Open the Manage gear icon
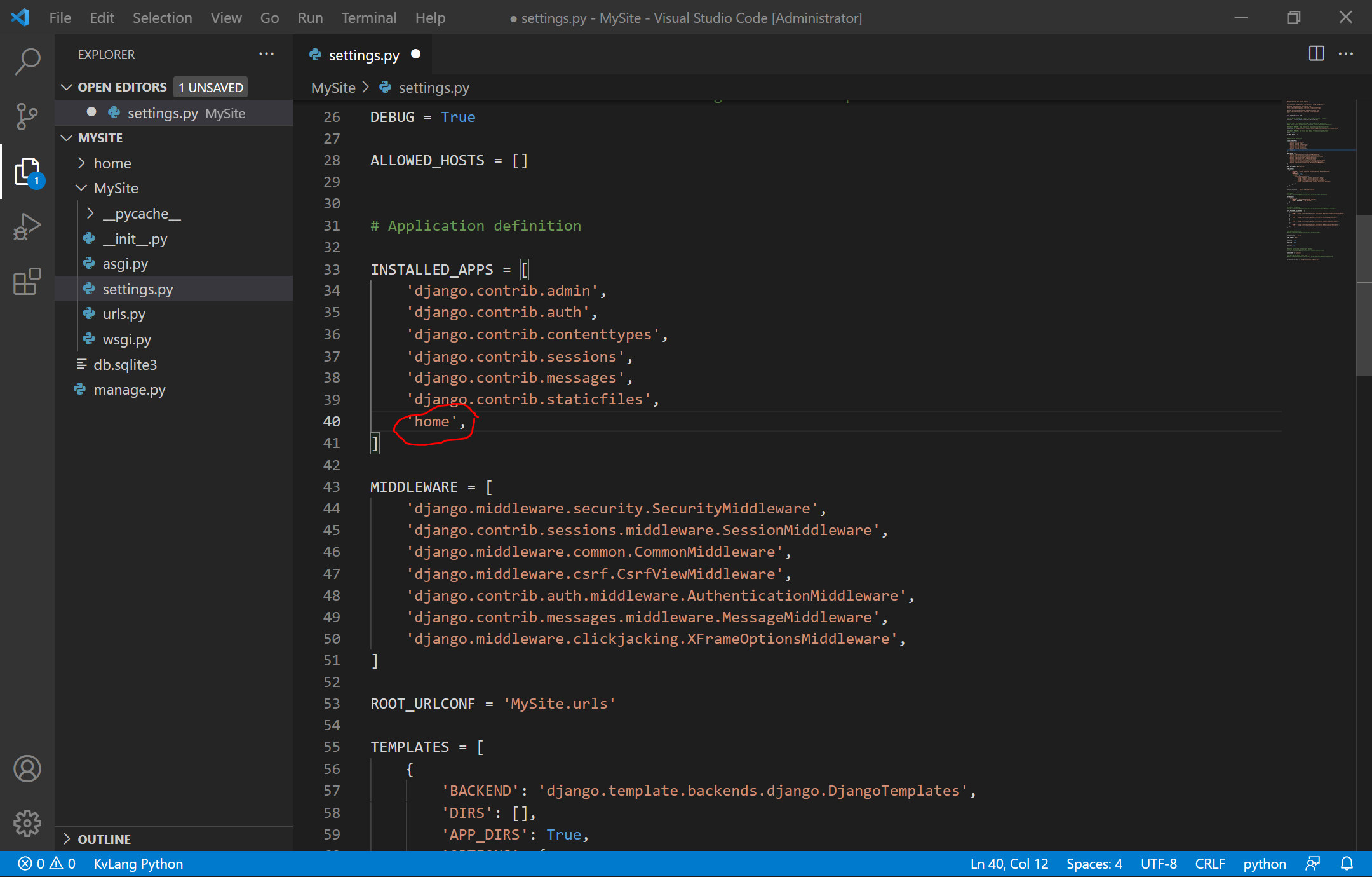The height and width of the screenshot is (877, 1372). point(27,824)
